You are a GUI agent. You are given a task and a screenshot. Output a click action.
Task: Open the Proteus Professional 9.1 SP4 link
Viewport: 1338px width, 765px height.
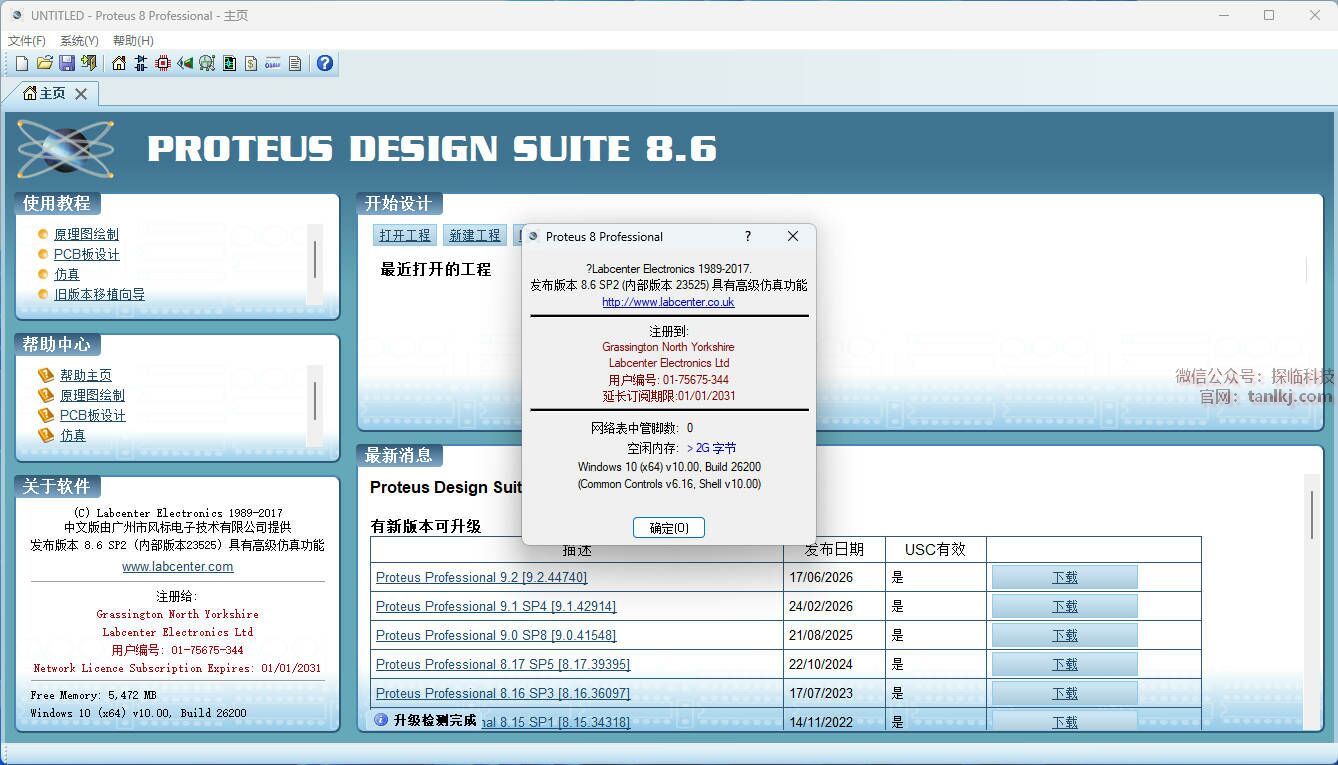(x=496, y=606)
